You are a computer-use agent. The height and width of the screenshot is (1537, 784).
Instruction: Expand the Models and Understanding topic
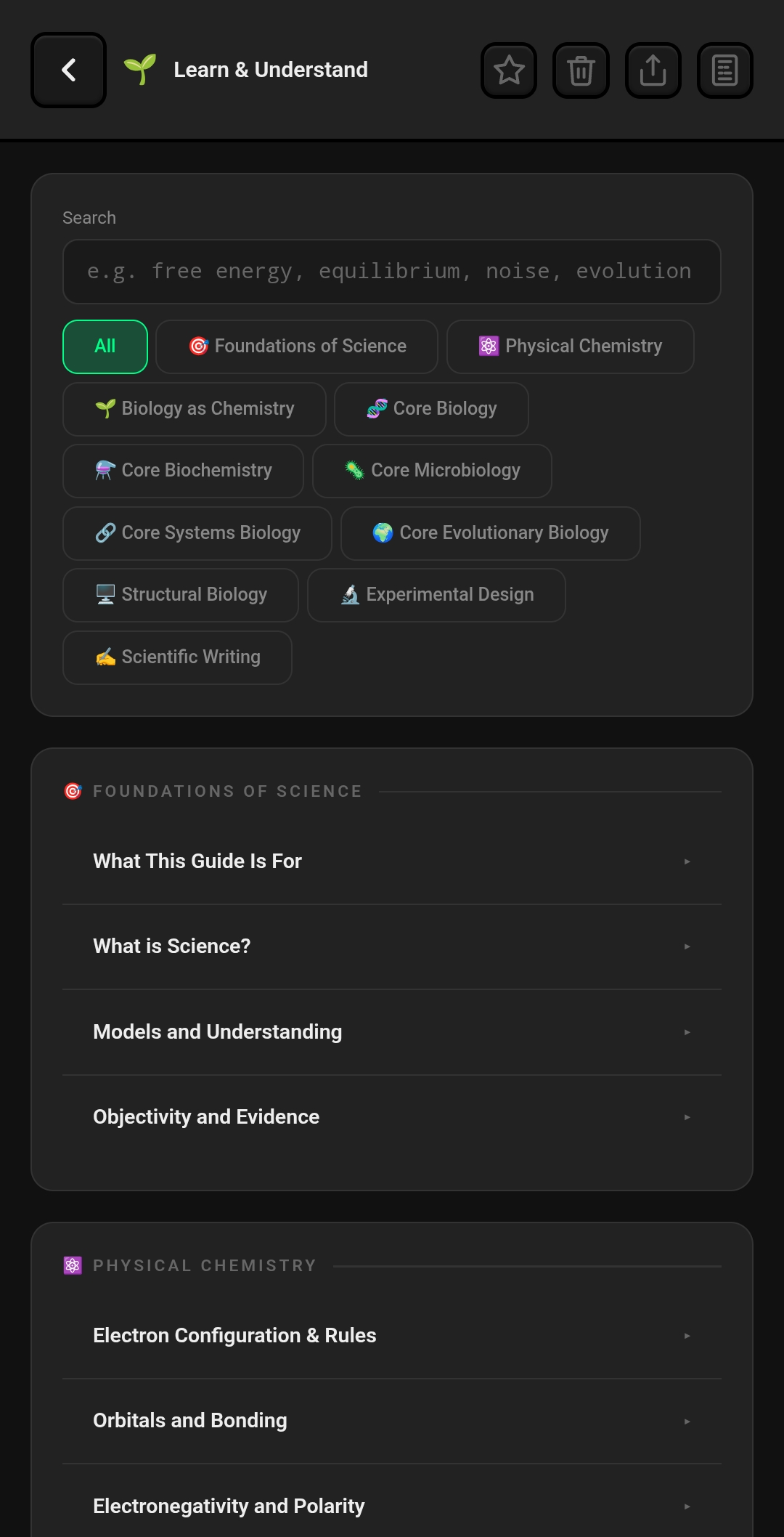392,1032
